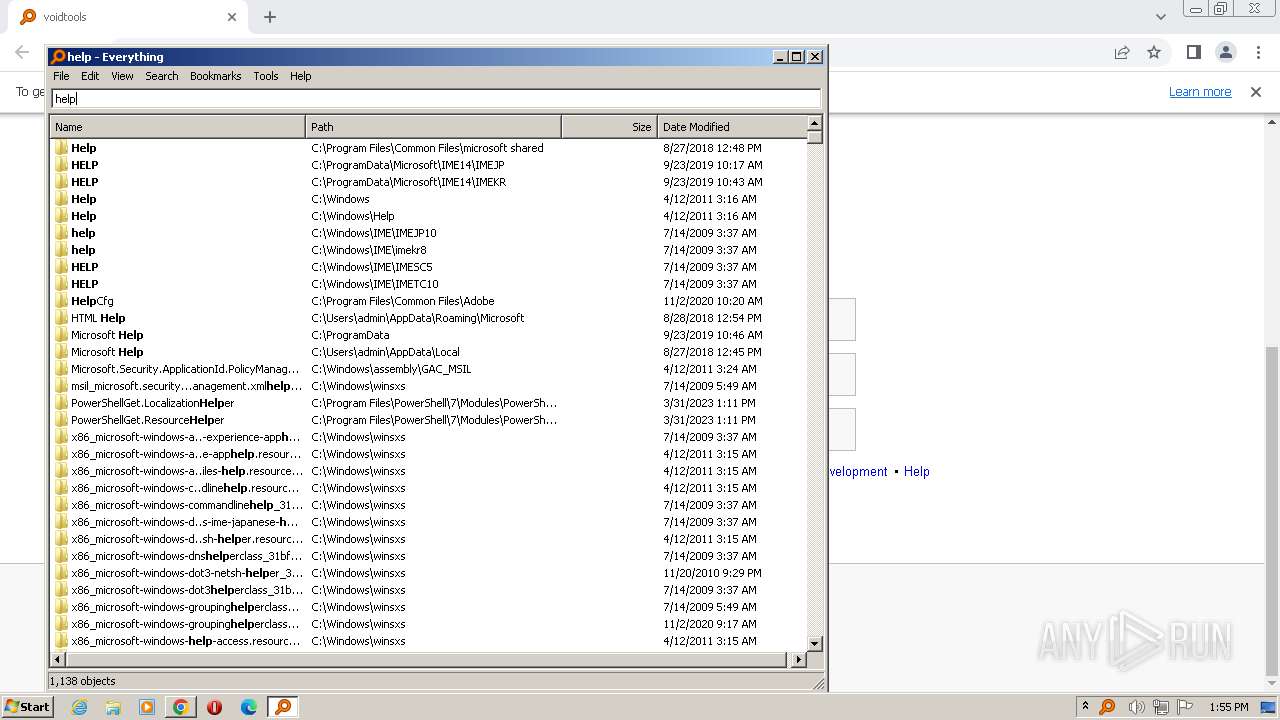Open media player from taskbar

coord(147,707)
